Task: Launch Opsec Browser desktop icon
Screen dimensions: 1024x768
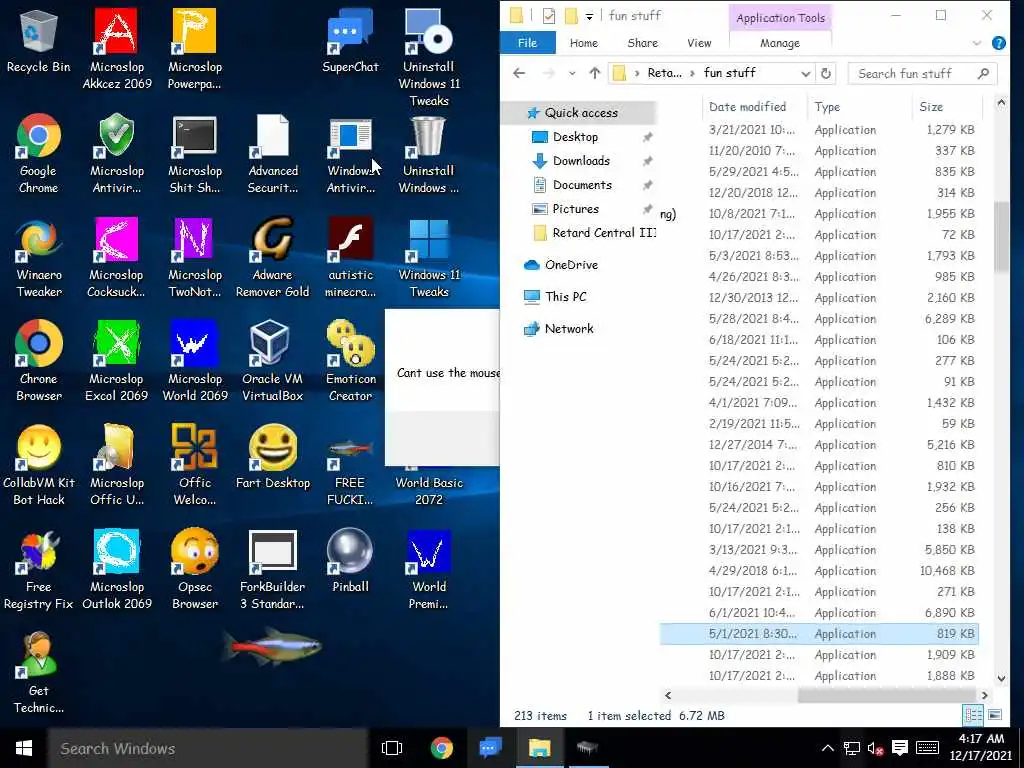Action: (x=195, y=569)
